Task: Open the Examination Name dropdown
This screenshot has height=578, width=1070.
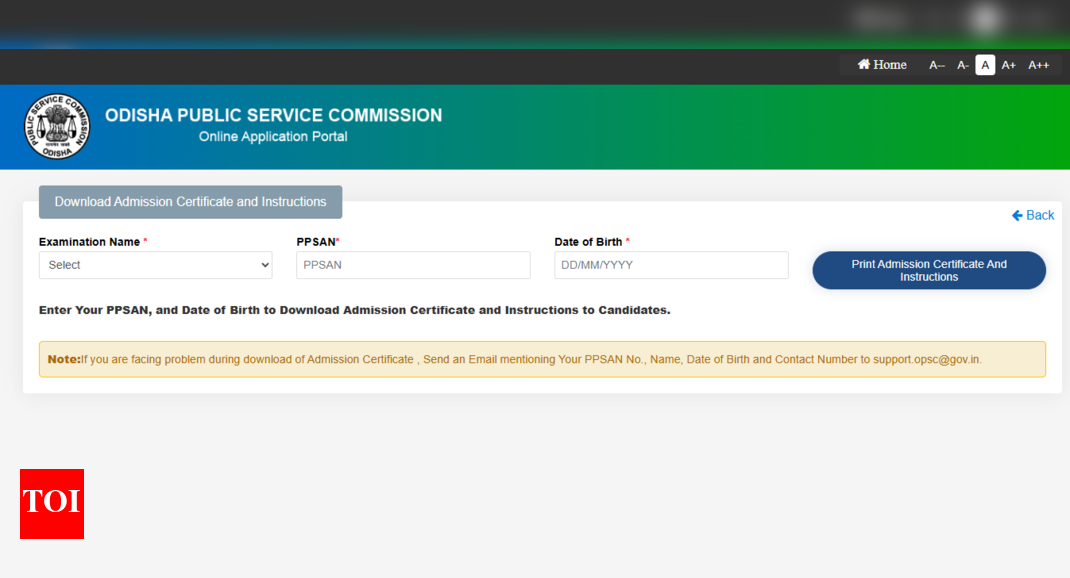Action: pos(155,265)
